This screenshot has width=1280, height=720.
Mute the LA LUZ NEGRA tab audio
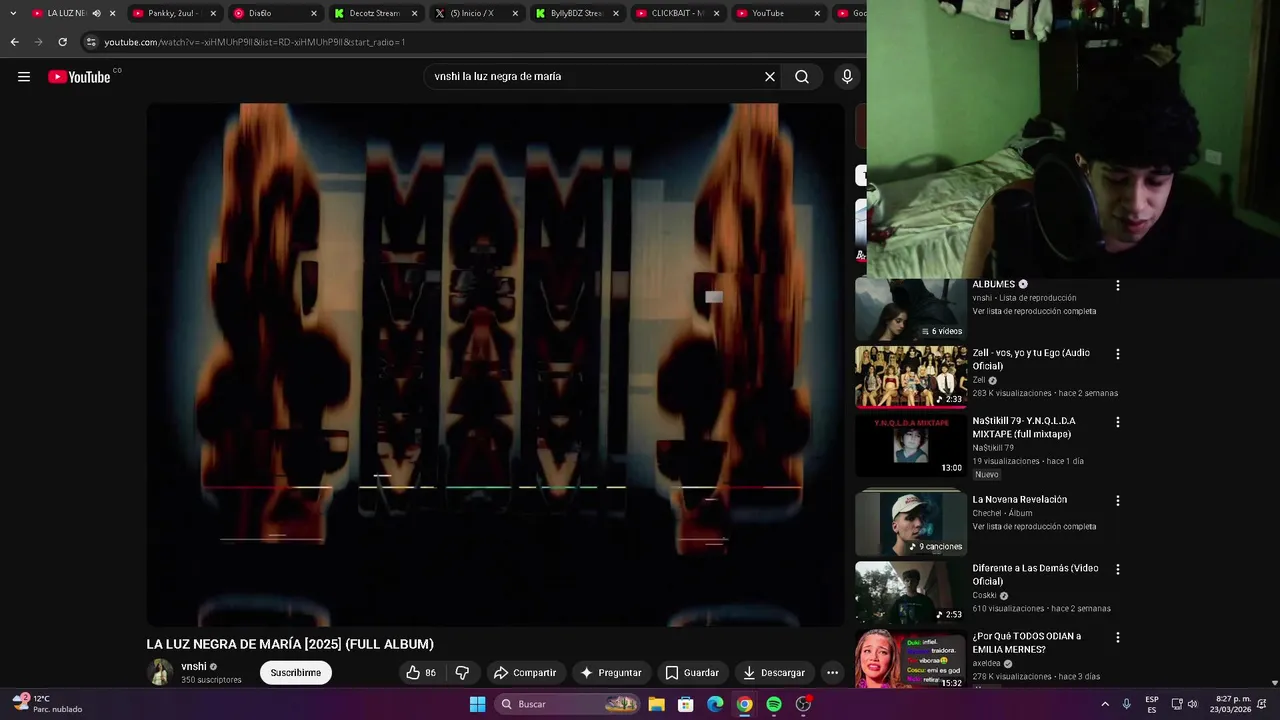pos(96,13)
